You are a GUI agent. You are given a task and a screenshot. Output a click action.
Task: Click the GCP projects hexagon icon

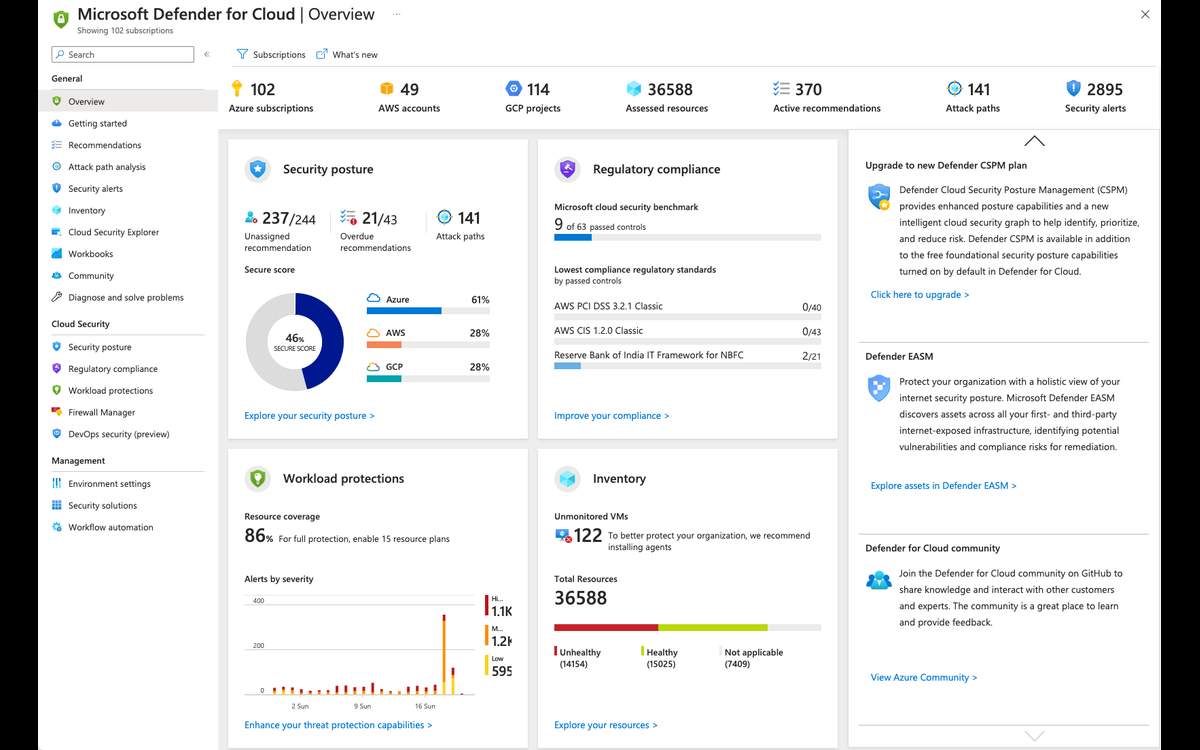(x=514, y=89)
